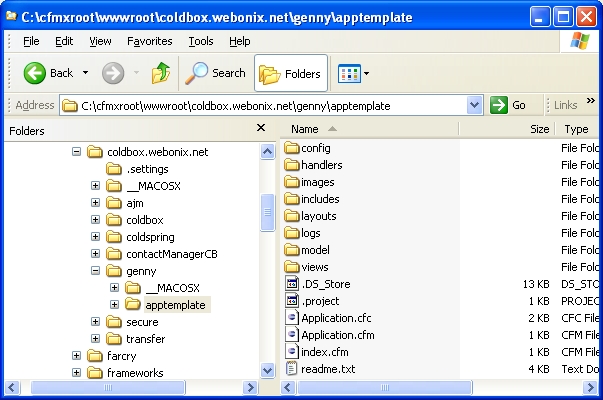Image resolution: width=603 pixels, height=400 pixels.
Task: Close the Folders pane with X
Action: coord(261,128)
